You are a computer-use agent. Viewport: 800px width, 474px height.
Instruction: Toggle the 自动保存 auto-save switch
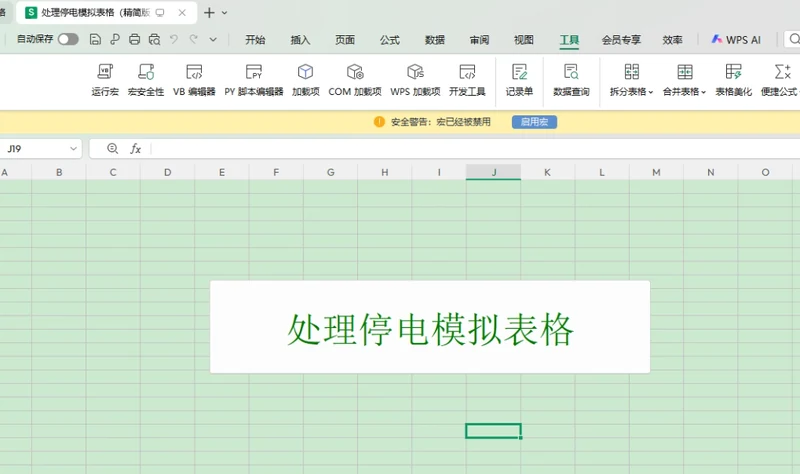(x=68, y=39)
